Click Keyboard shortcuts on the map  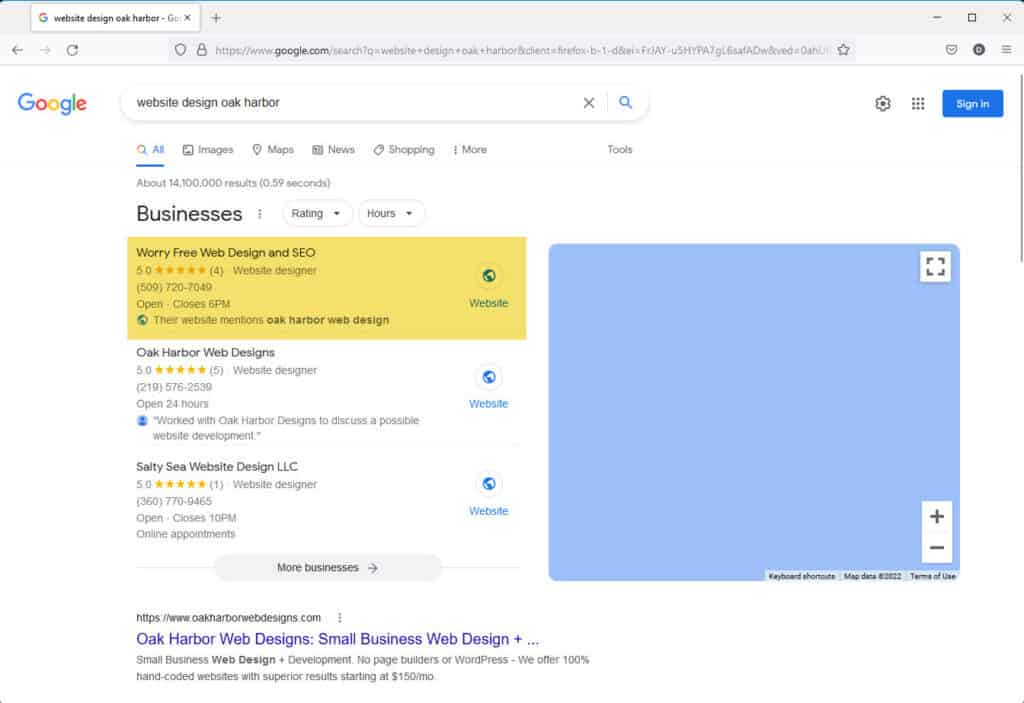[801, 576]
